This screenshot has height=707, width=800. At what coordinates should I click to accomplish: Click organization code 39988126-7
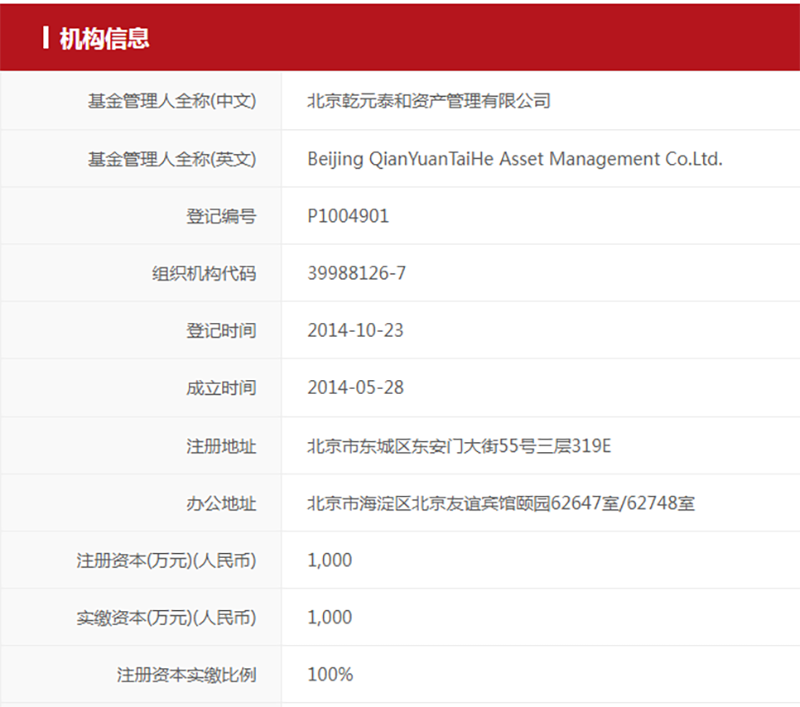pos(357,273)
